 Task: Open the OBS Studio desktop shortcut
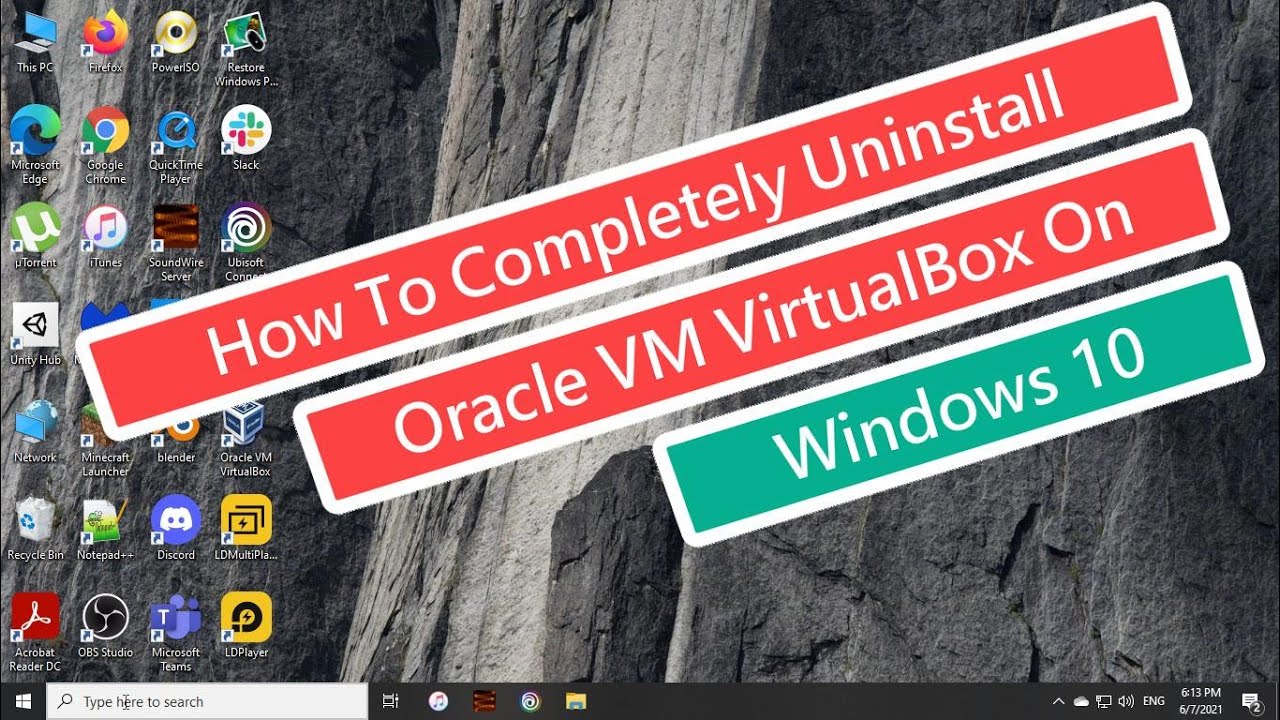click(105, 626)
